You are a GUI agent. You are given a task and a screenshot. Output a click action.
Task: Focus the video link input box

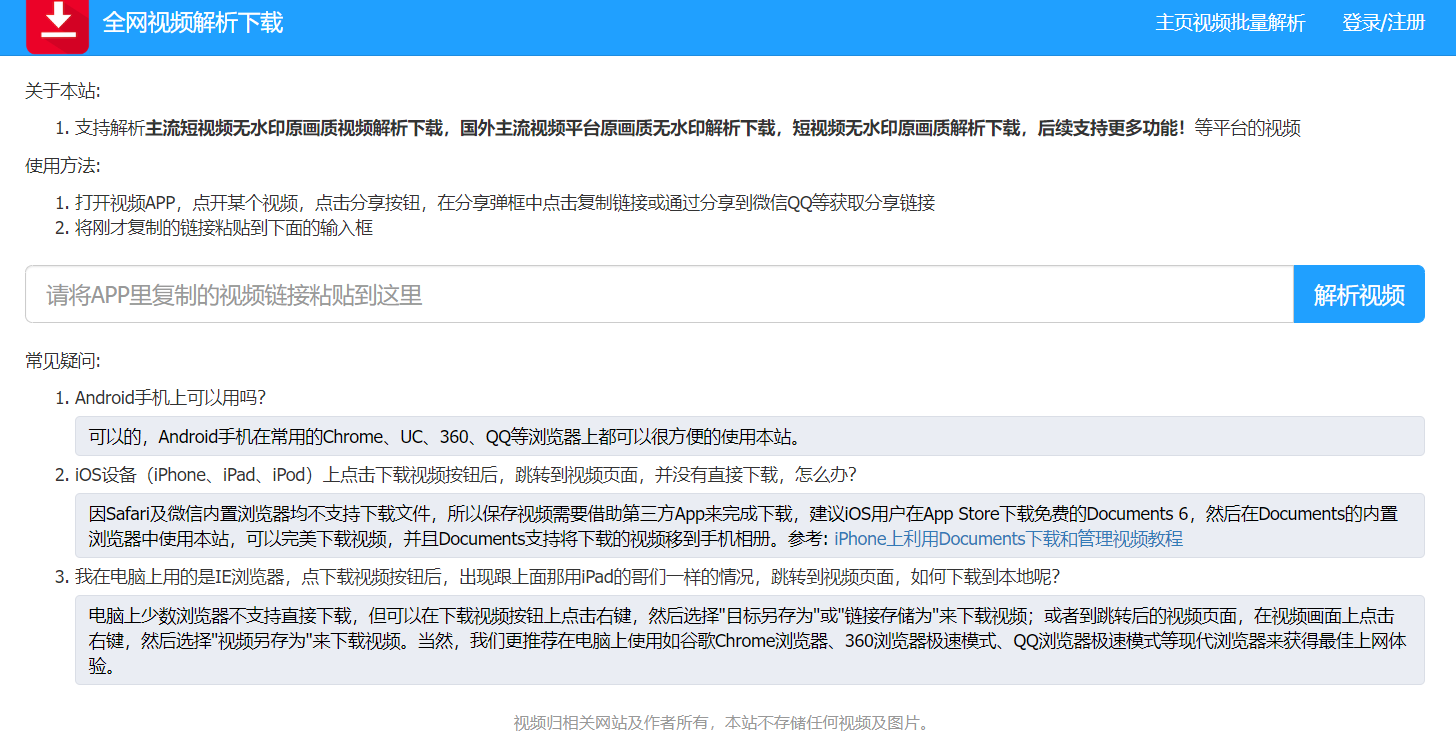659,294
